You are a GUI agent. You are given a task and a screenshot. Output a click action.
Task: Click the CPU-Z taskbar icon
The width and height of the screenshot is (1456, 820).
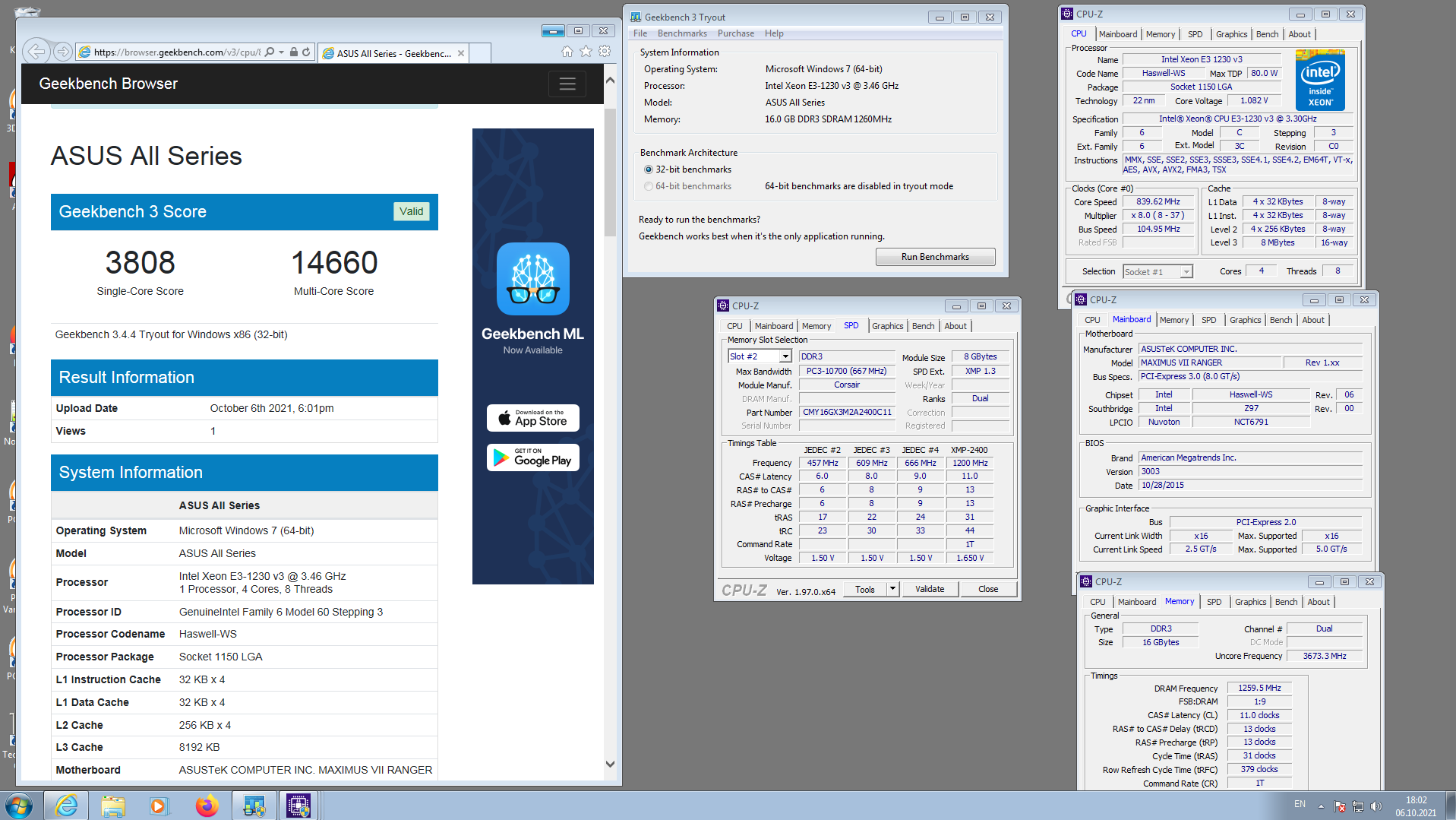[x=298, y=806]
